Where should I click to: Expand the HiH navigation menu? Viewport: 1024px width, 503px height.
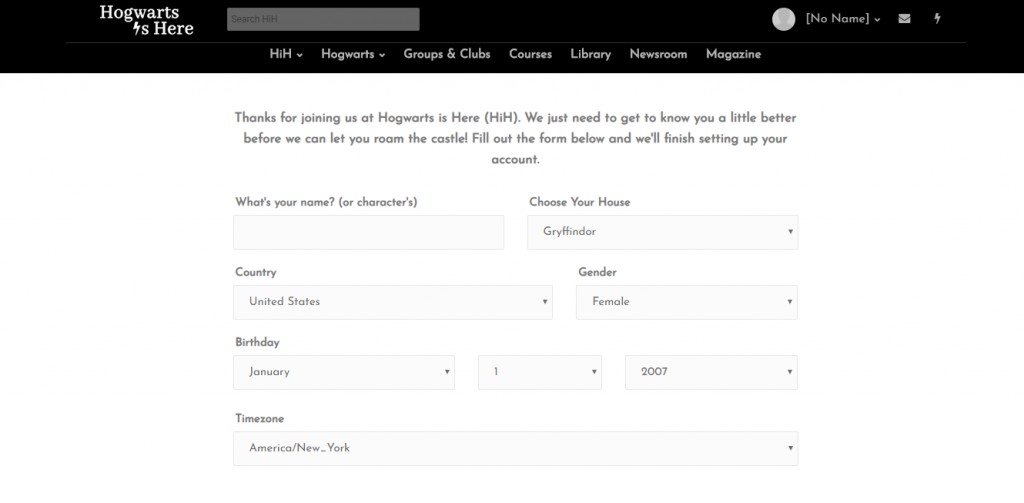(286, 54)
